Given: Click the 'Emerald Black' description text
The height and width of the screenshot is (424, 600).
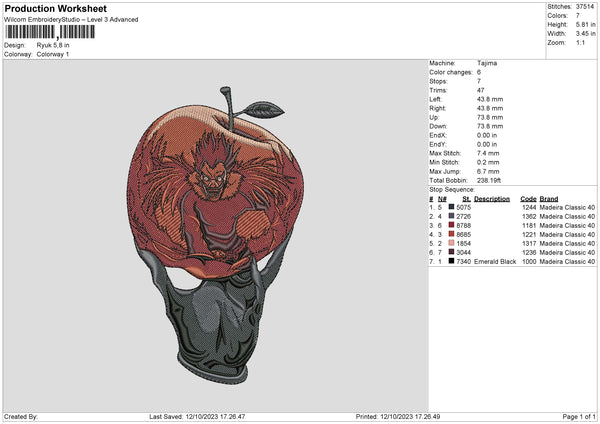Looking at the screenshot, I should pos(495,261).
